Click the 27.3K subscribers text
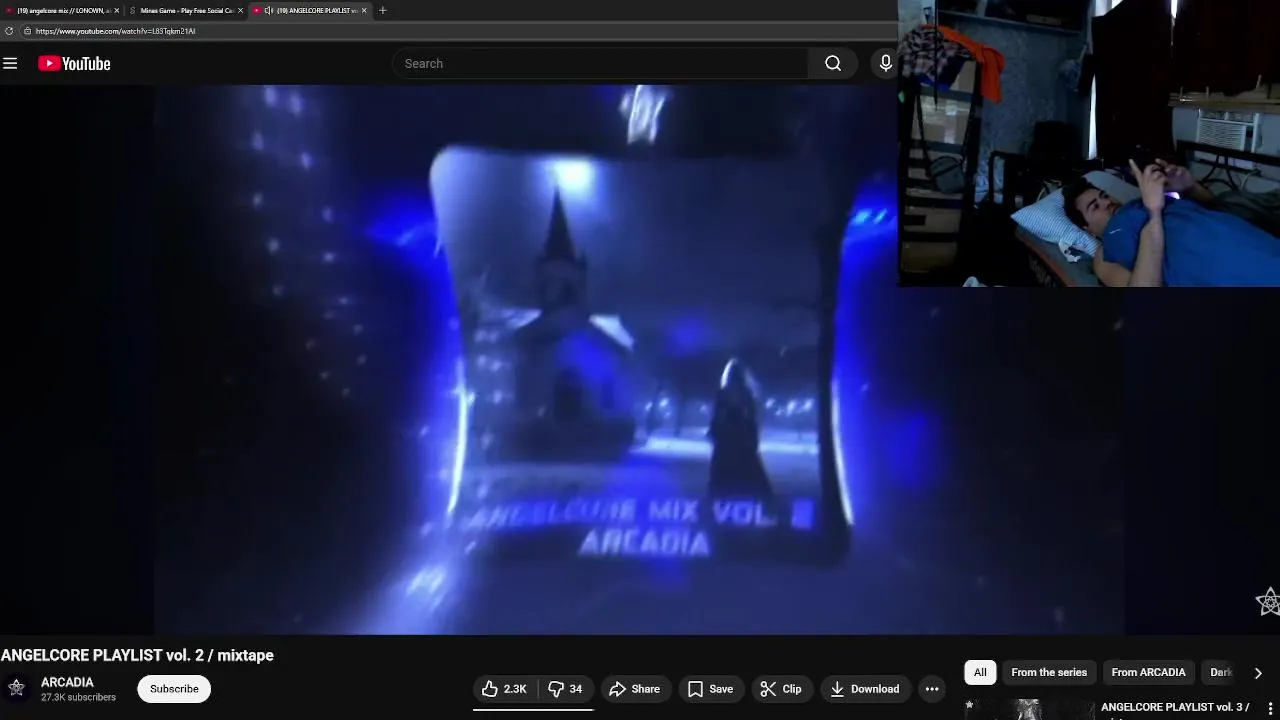This screenshot has height=720, width=1280. coord(78,697)
